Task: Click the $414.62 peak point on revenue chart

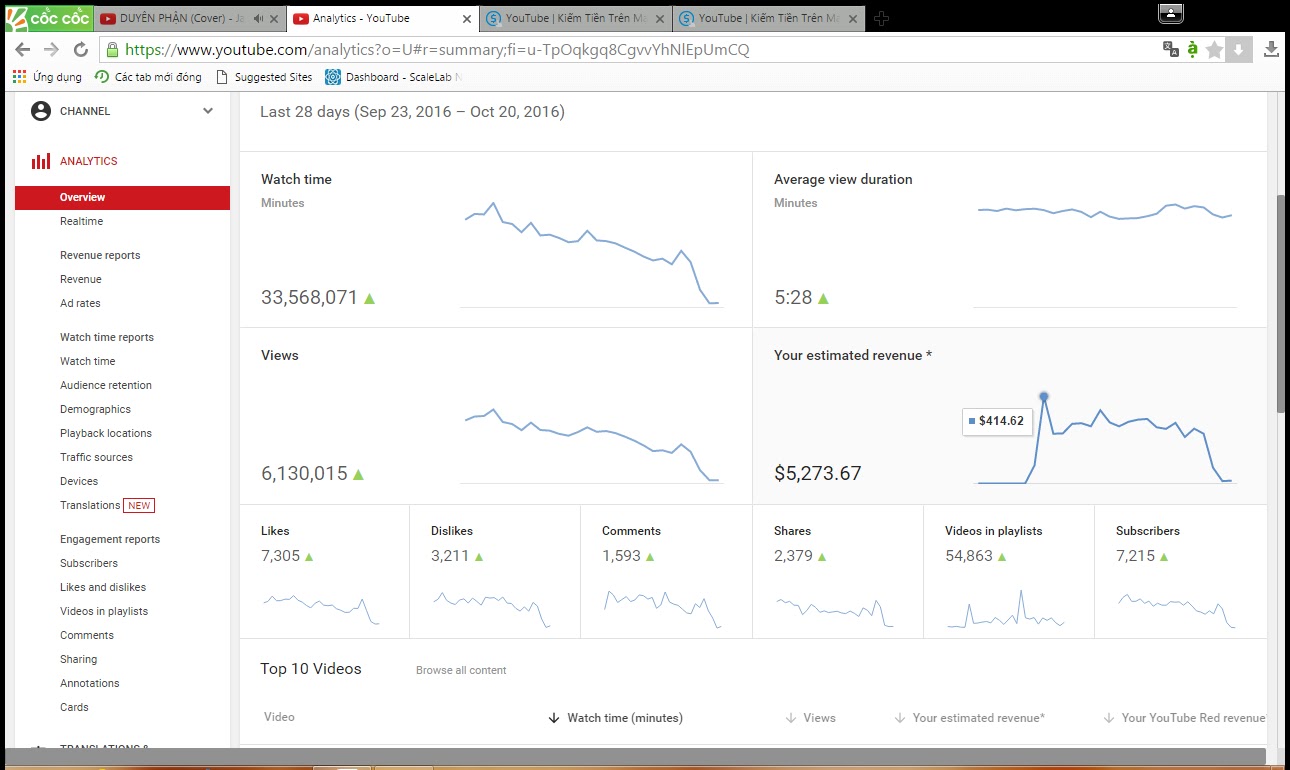Action: (1044, 397)
